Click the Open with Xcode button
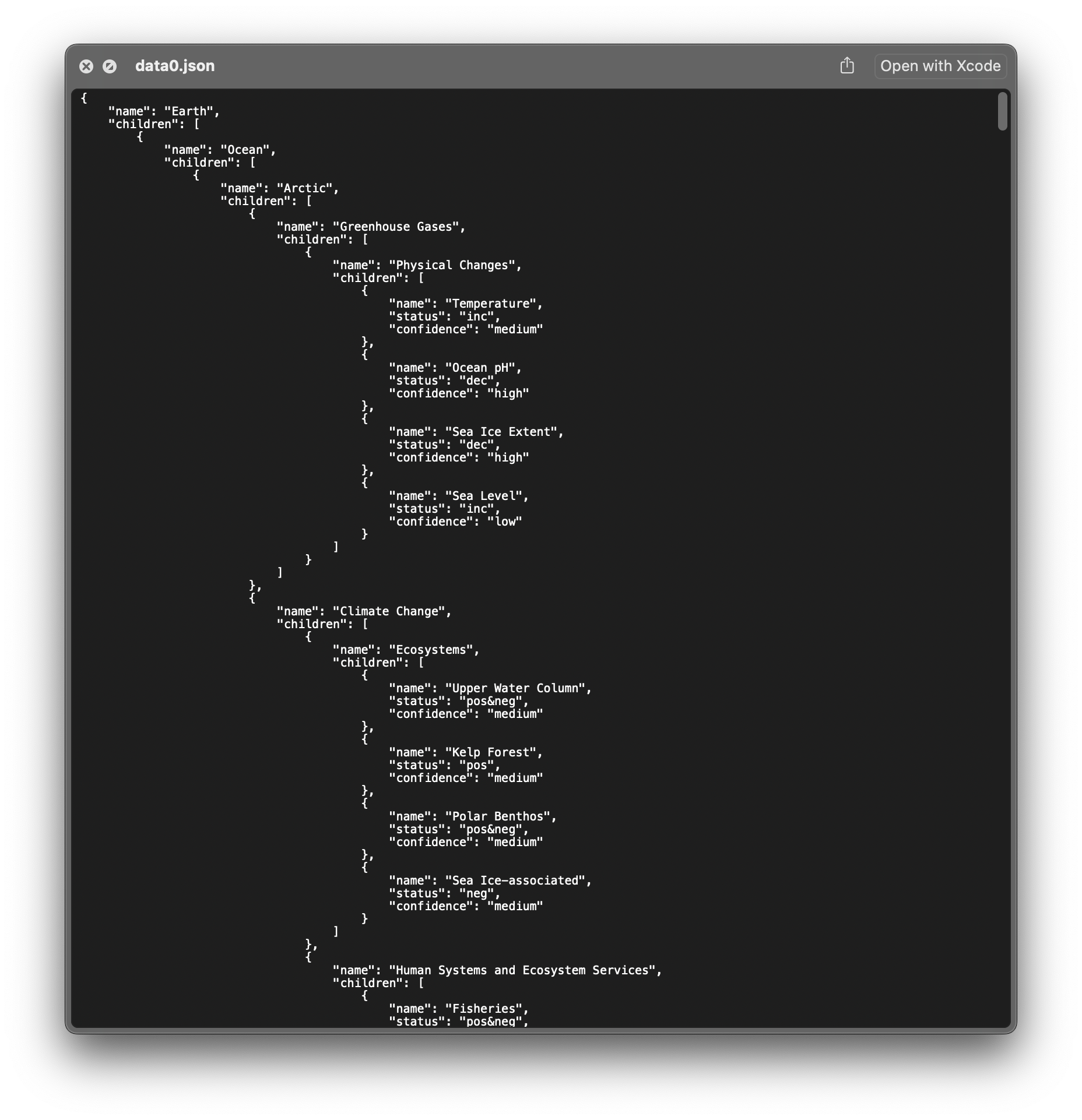Viewport: 1082px width, 1120px height. point(940,66)
